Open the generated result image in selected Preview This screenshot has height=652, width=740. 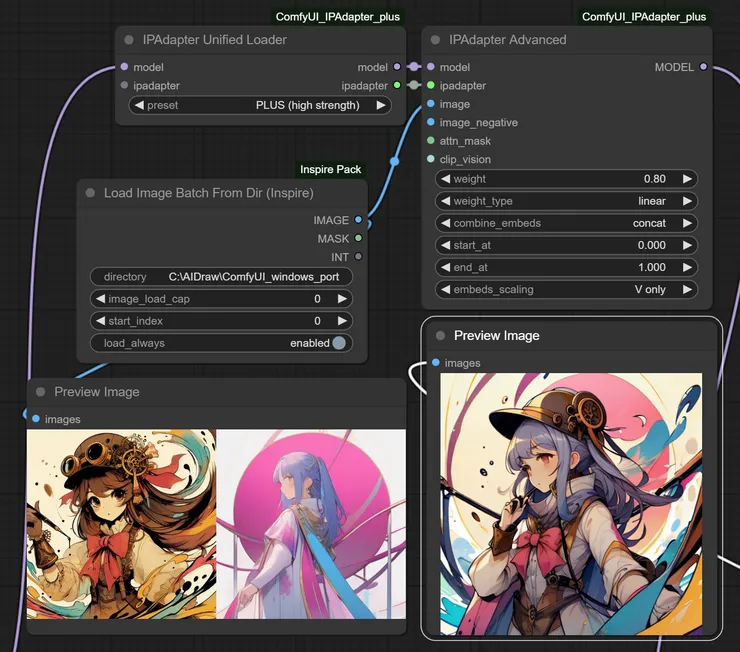click(571, 504)
